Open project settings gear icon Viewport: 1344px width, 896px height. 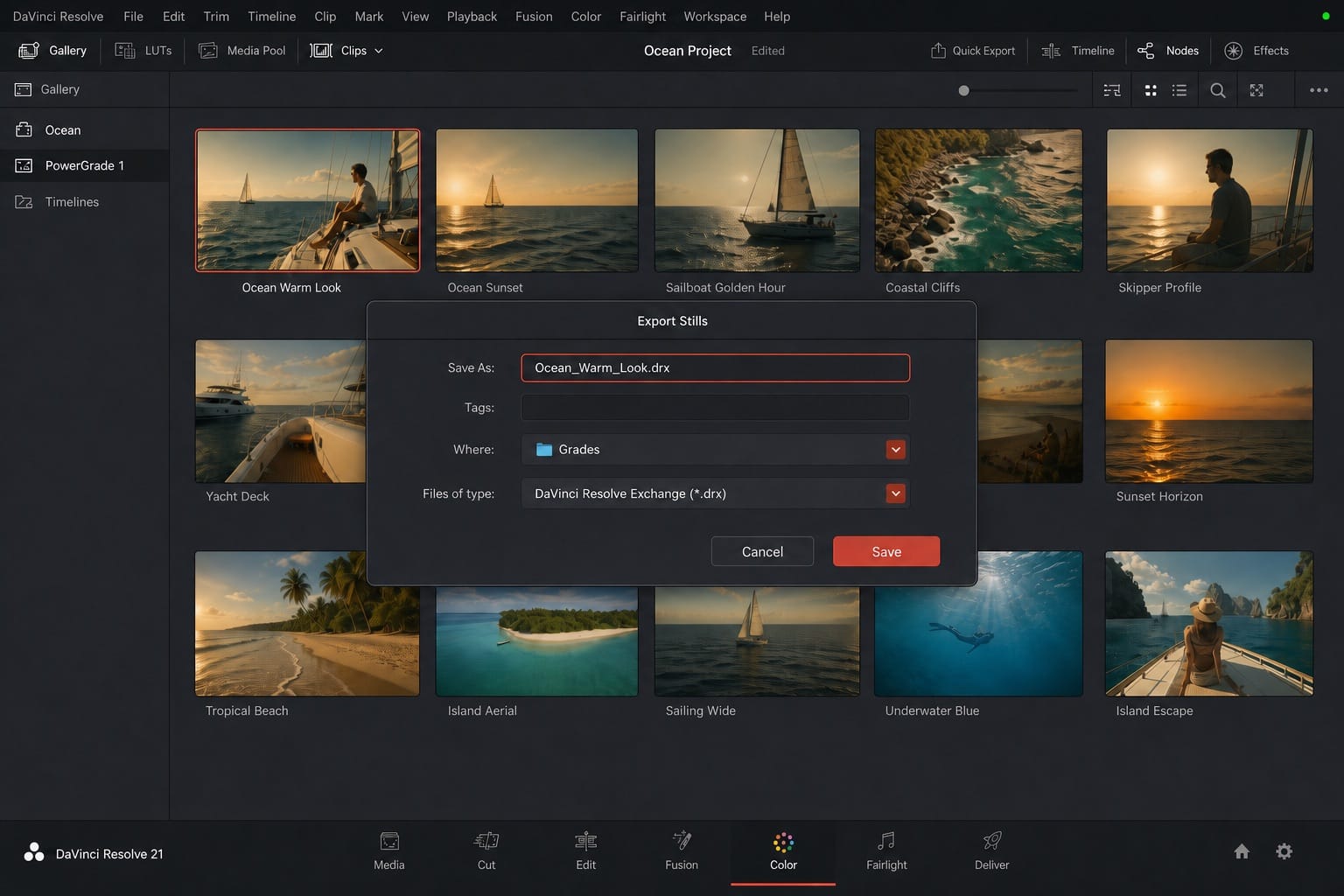[1284, 851]
